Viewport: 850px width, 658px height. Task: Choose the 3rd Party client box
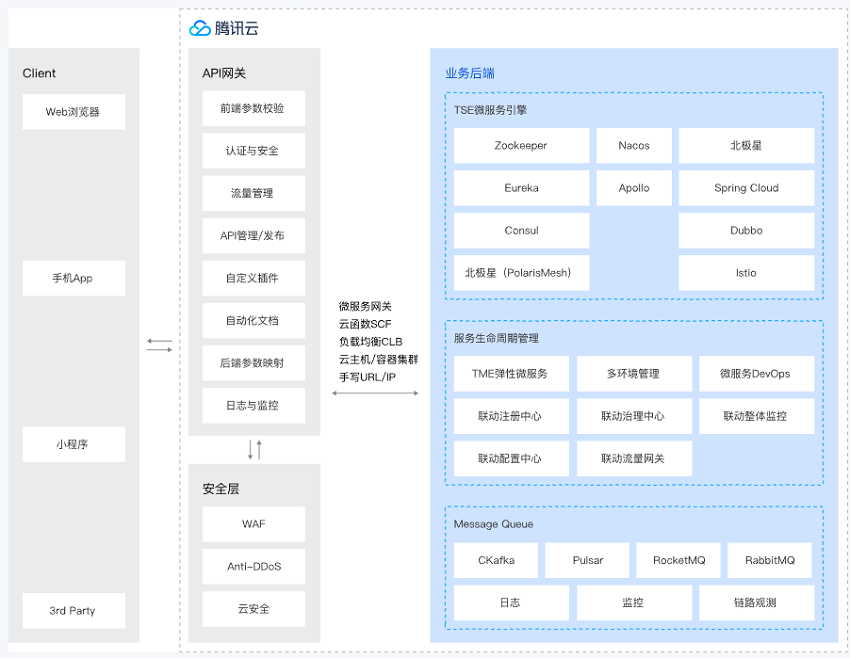click(x=74, y=611)
